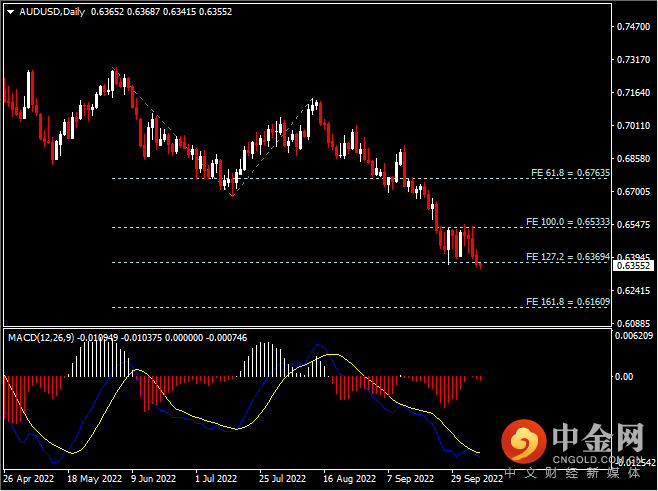Click the 29 Sep 2022 date label
Image resolution: width=658 pixels, height=491 pixels.
point(477,478)
